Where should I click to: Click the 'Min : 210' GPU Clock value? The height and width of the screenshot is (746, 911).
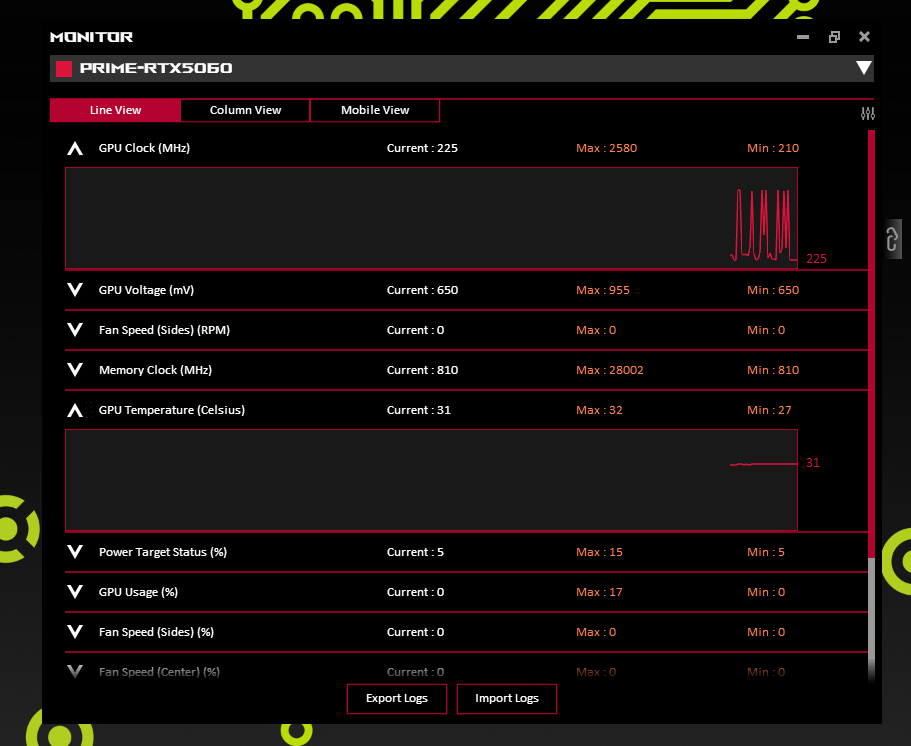(x=773, y=148)
